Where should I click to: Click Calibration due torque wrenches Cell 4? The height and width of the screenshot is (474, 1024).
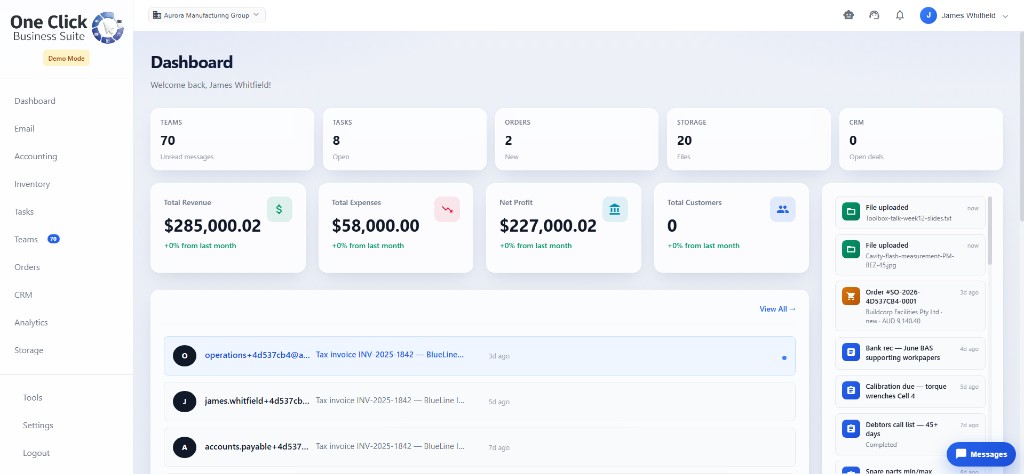(x=906, y=390)
